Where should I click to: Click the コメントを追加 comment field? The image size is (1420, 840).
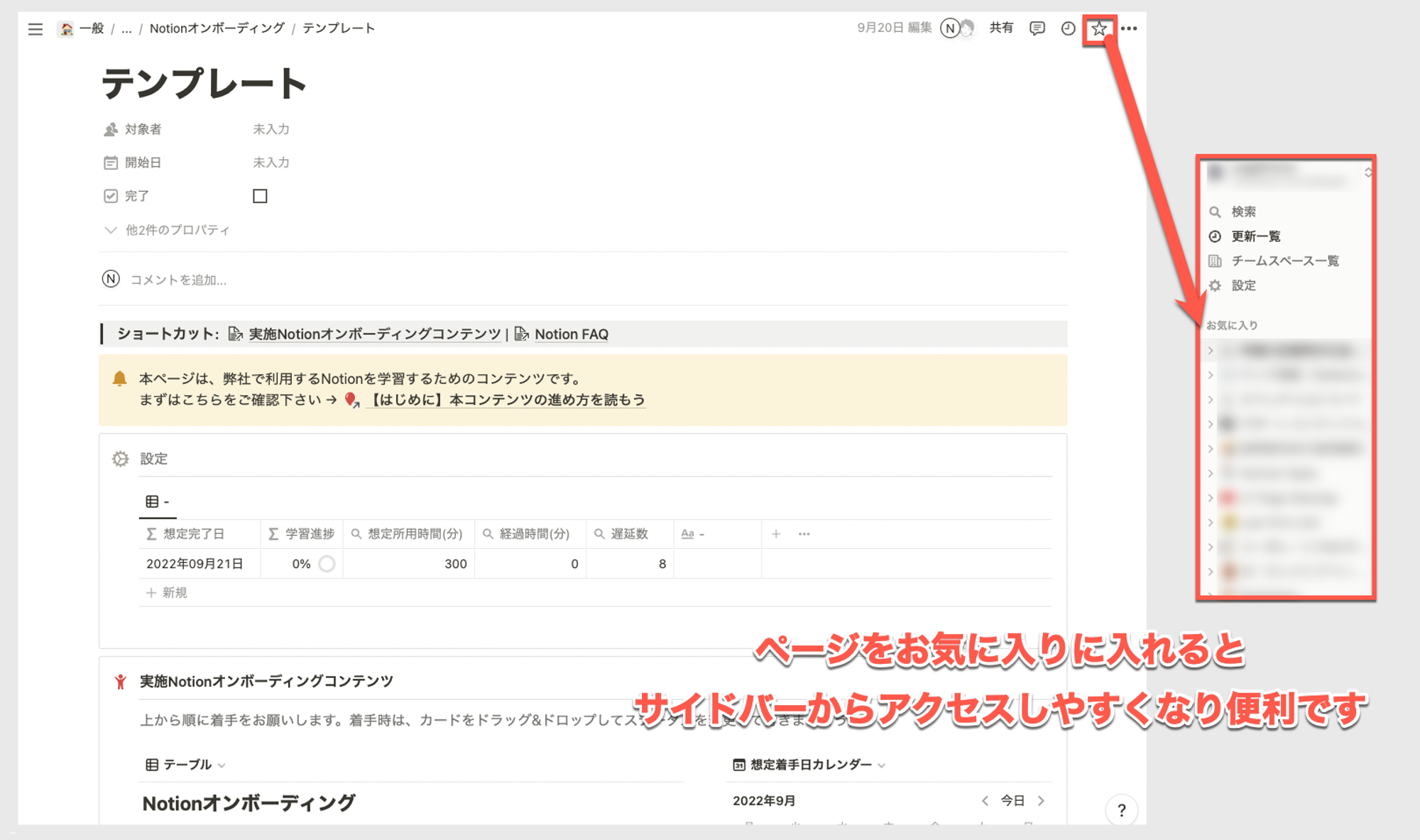177,280
